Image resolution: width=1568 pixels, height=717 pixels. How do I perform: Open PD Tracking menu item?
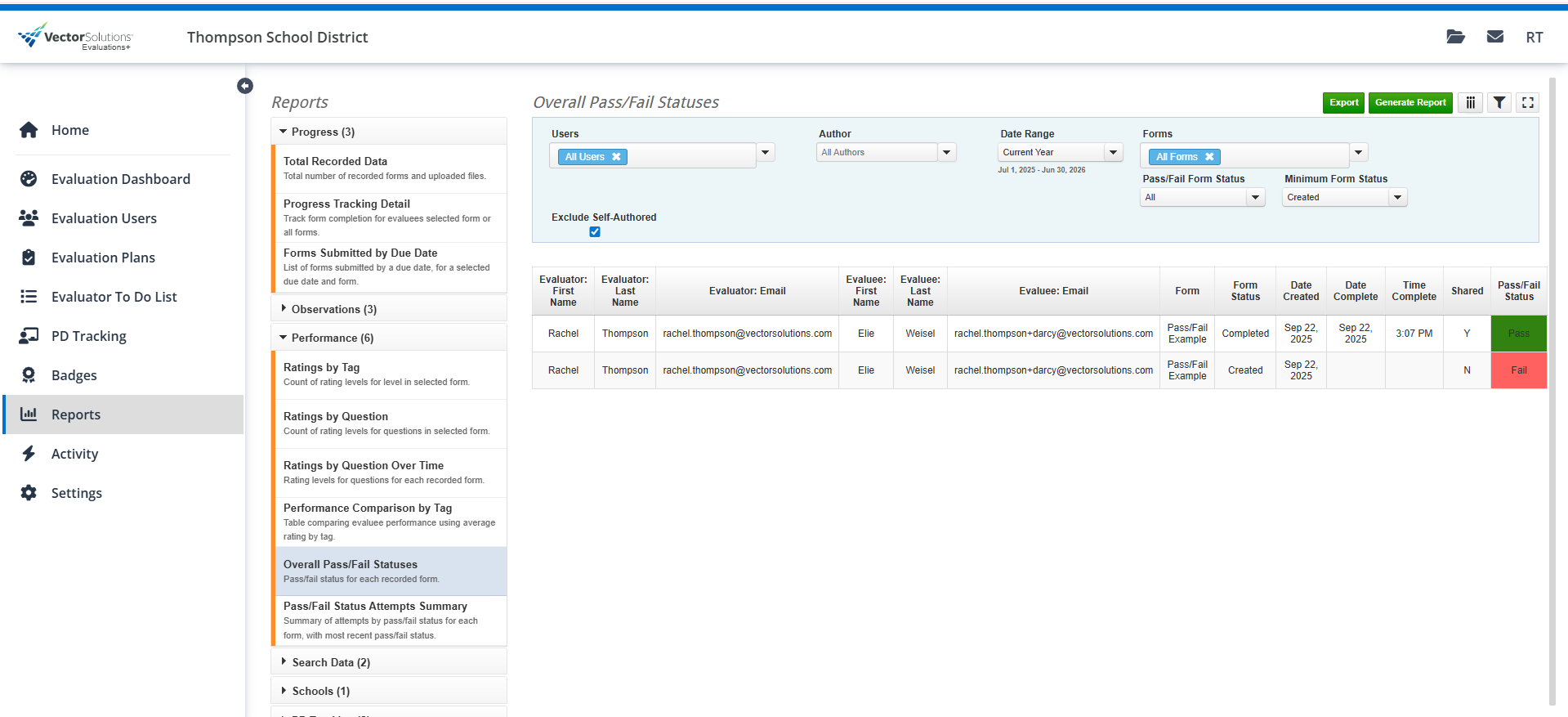[x=89, y=336]
